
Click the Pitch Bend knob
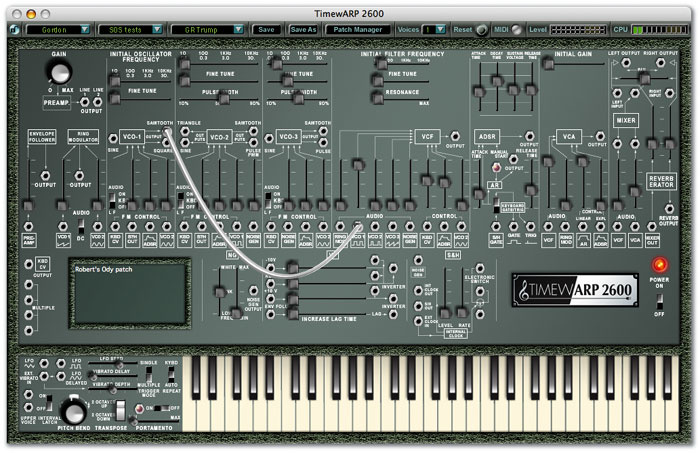(x=71, y=411)
